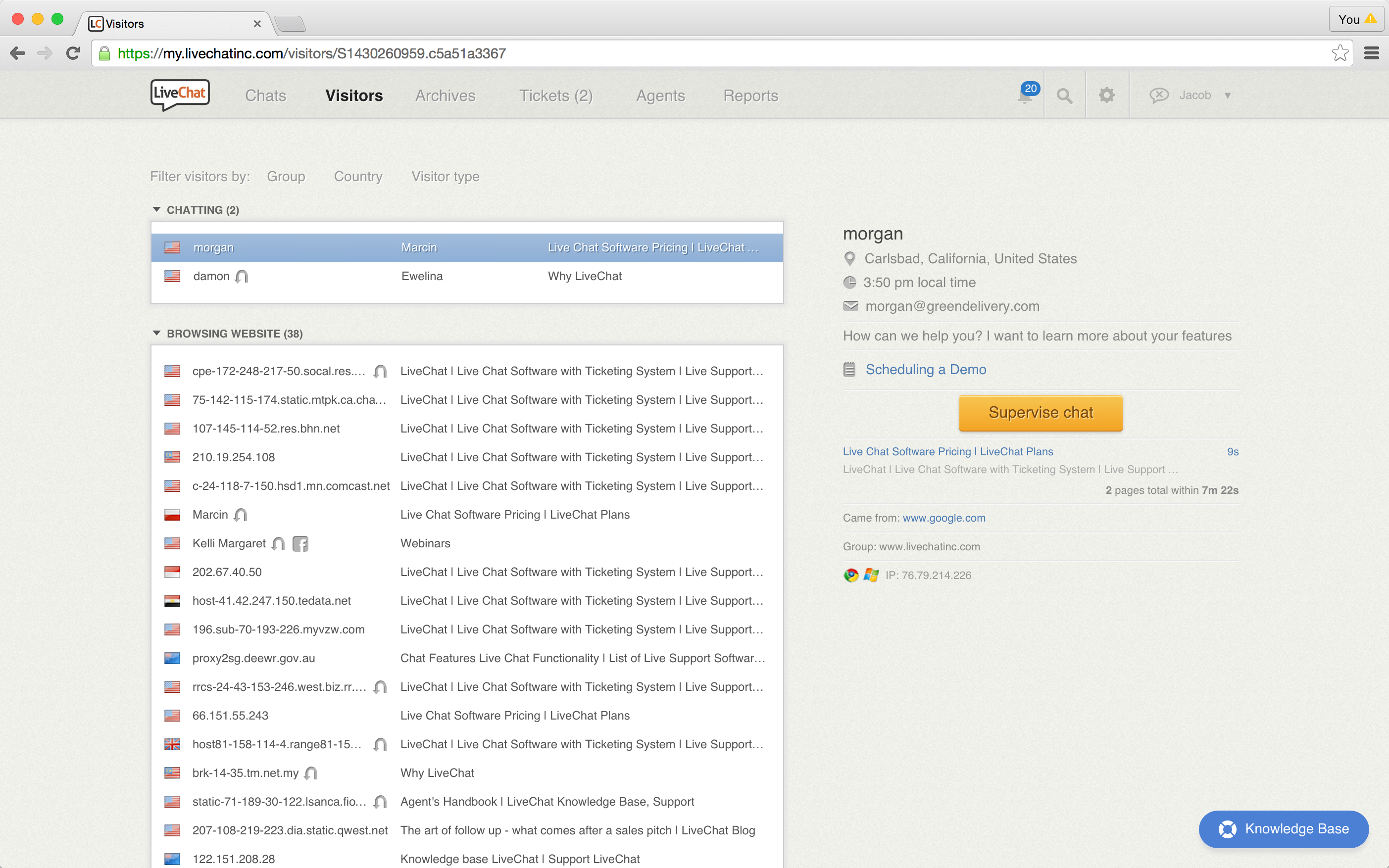
Task: Click the returning-visitor icon beside damon
Action: click(x=242, y=277)
